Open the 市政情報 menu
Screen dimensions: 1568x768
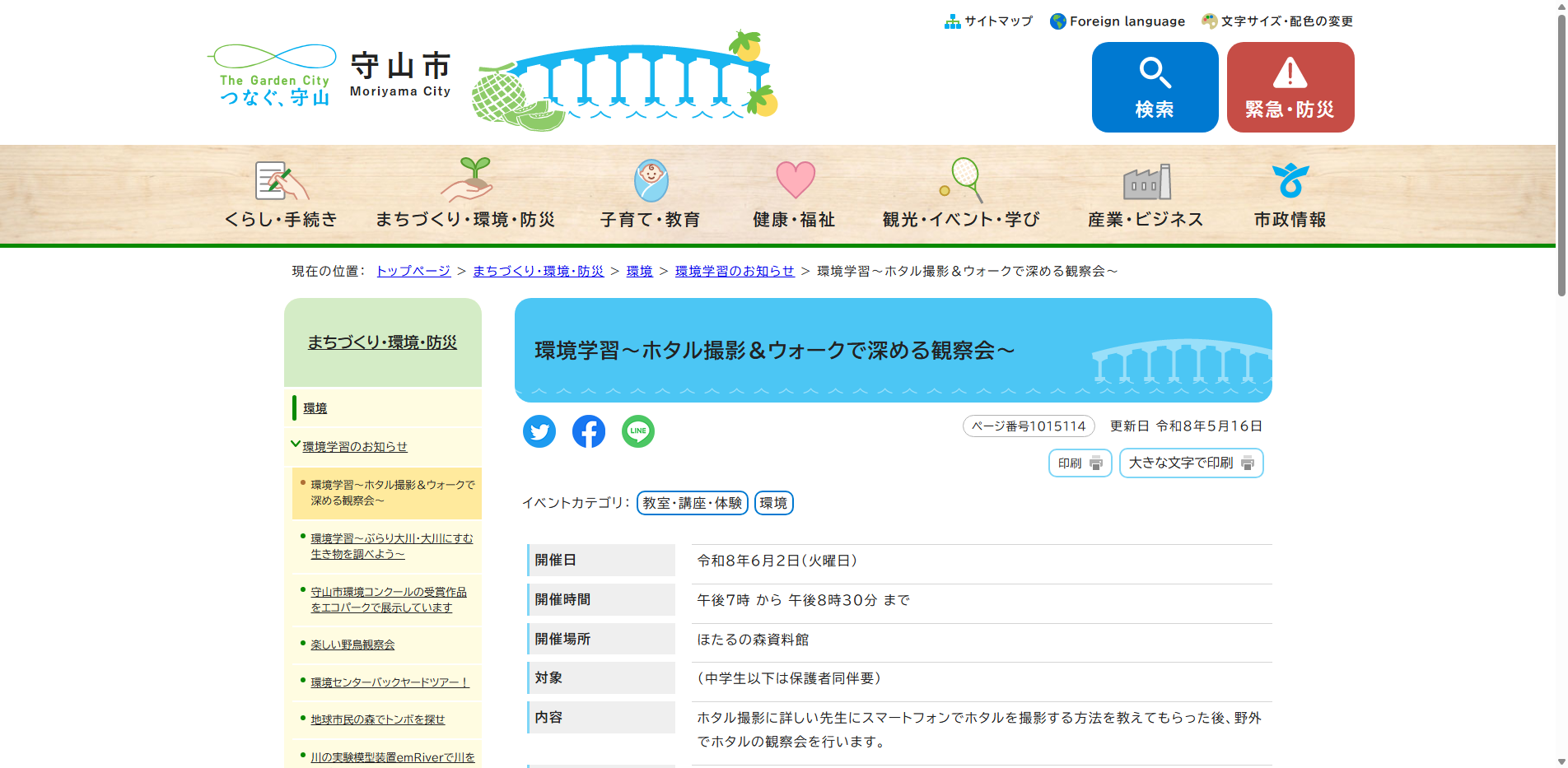[1290, 219]
